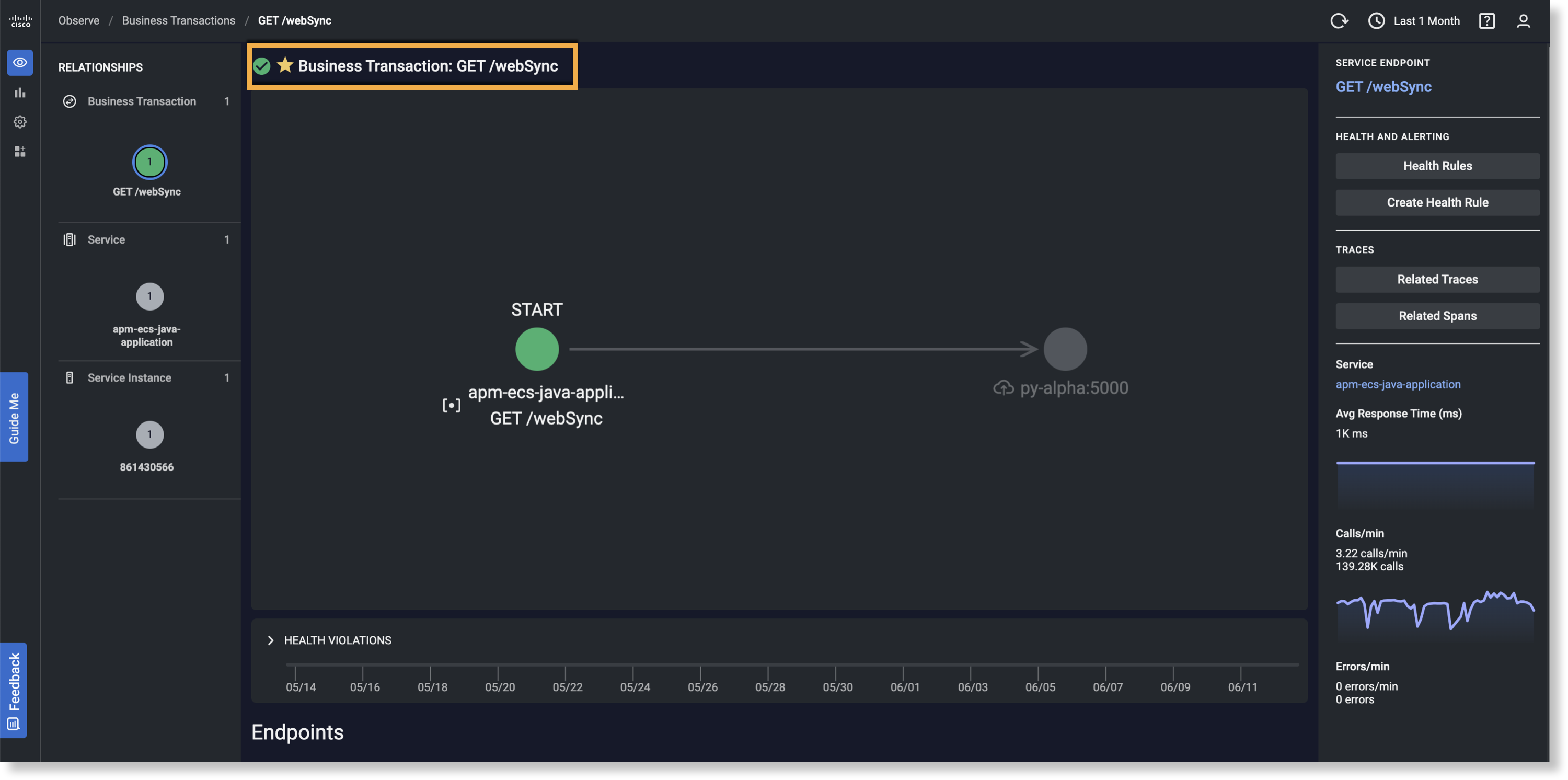Open the Observe eye icon in sidebar
The height and width of the screenshot is (780, 1568).
[x=20, y=63]
